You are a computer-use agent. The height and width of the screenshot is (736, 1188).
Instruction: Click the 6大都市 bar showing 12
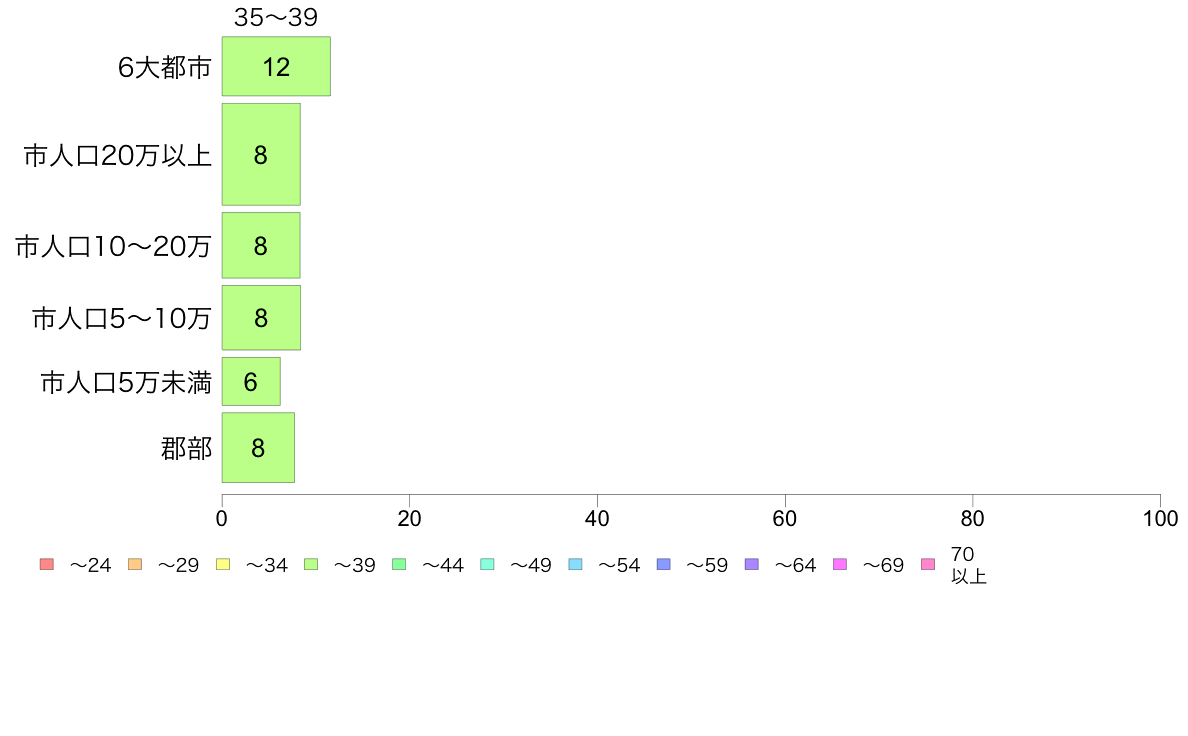[x=276, y=66]
